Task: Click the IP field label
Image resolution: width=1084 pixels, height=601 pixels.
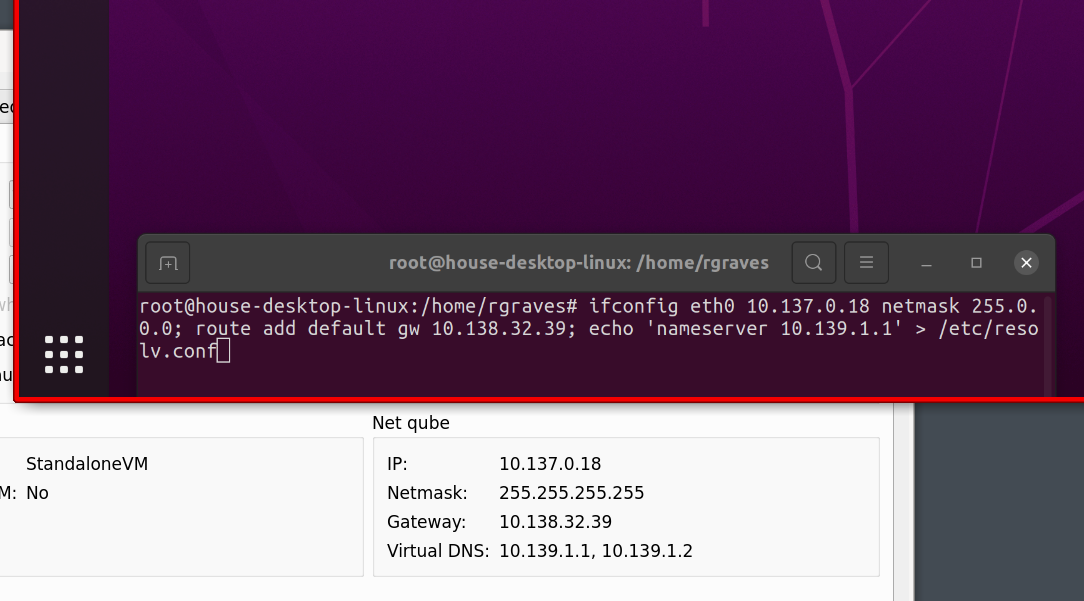Action: point(397,464)
